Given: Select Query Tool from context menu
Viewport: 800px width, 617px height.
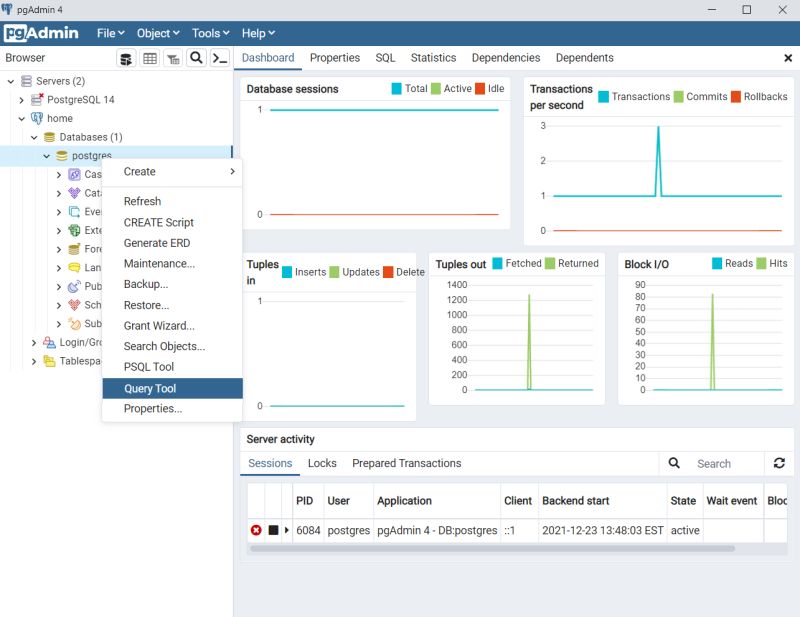Looking at the screenshot, I should [x=172, y=388].
